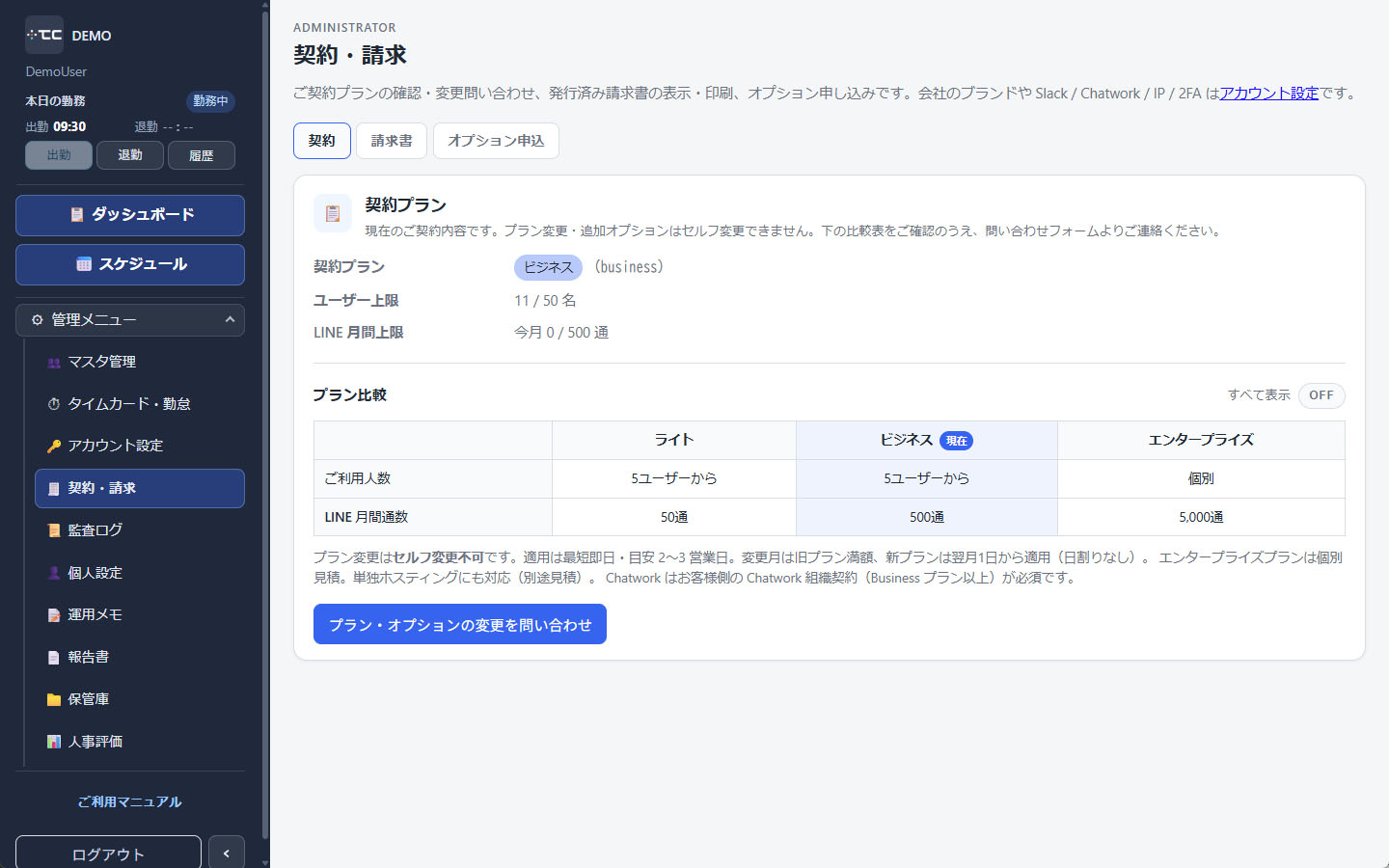Open 監査ログ in the sidebar menu
Viewport: 1389px width, 868px height.
(140, 530)
